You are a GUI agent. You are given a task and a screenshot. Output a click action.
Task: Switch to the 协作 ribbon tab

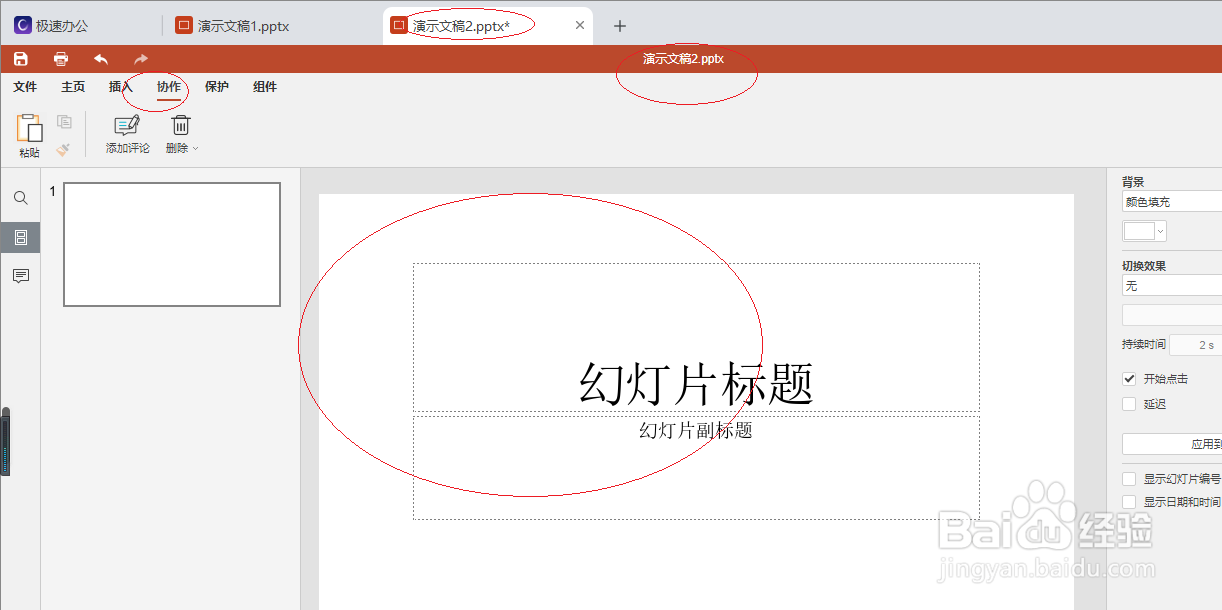(x=167, y=87)
